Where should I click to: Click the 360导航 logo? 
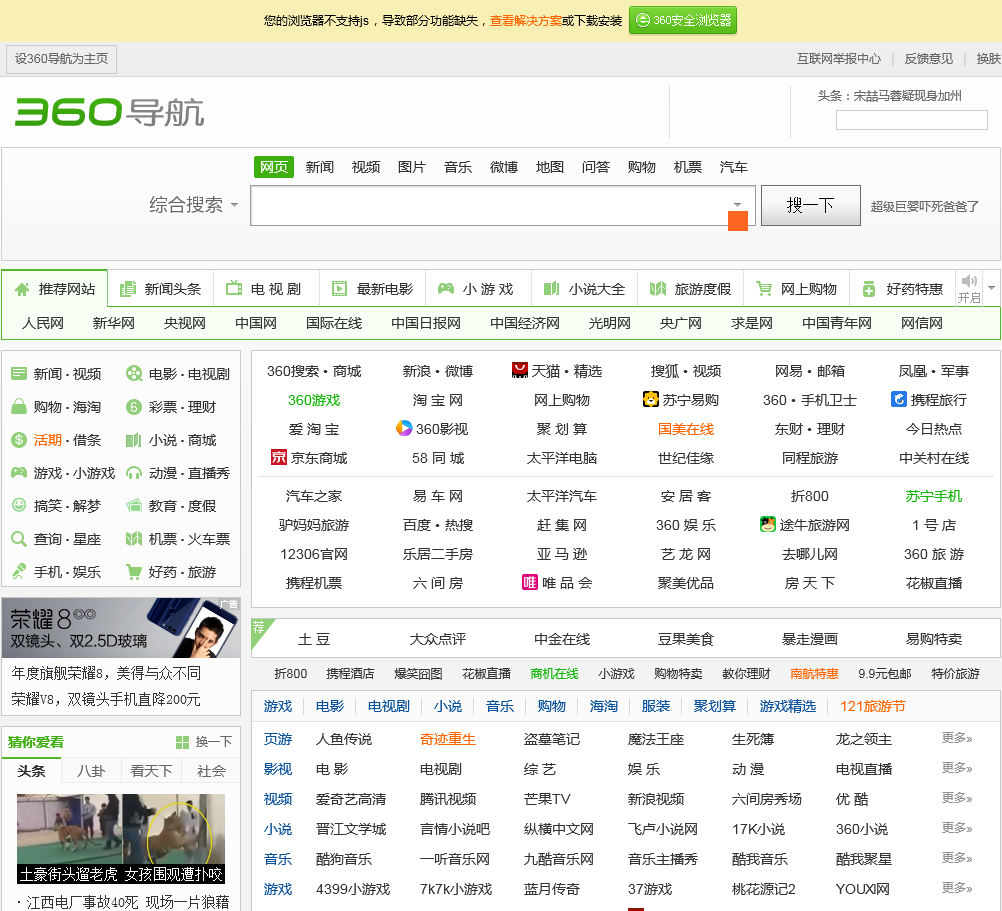point(109,112)
